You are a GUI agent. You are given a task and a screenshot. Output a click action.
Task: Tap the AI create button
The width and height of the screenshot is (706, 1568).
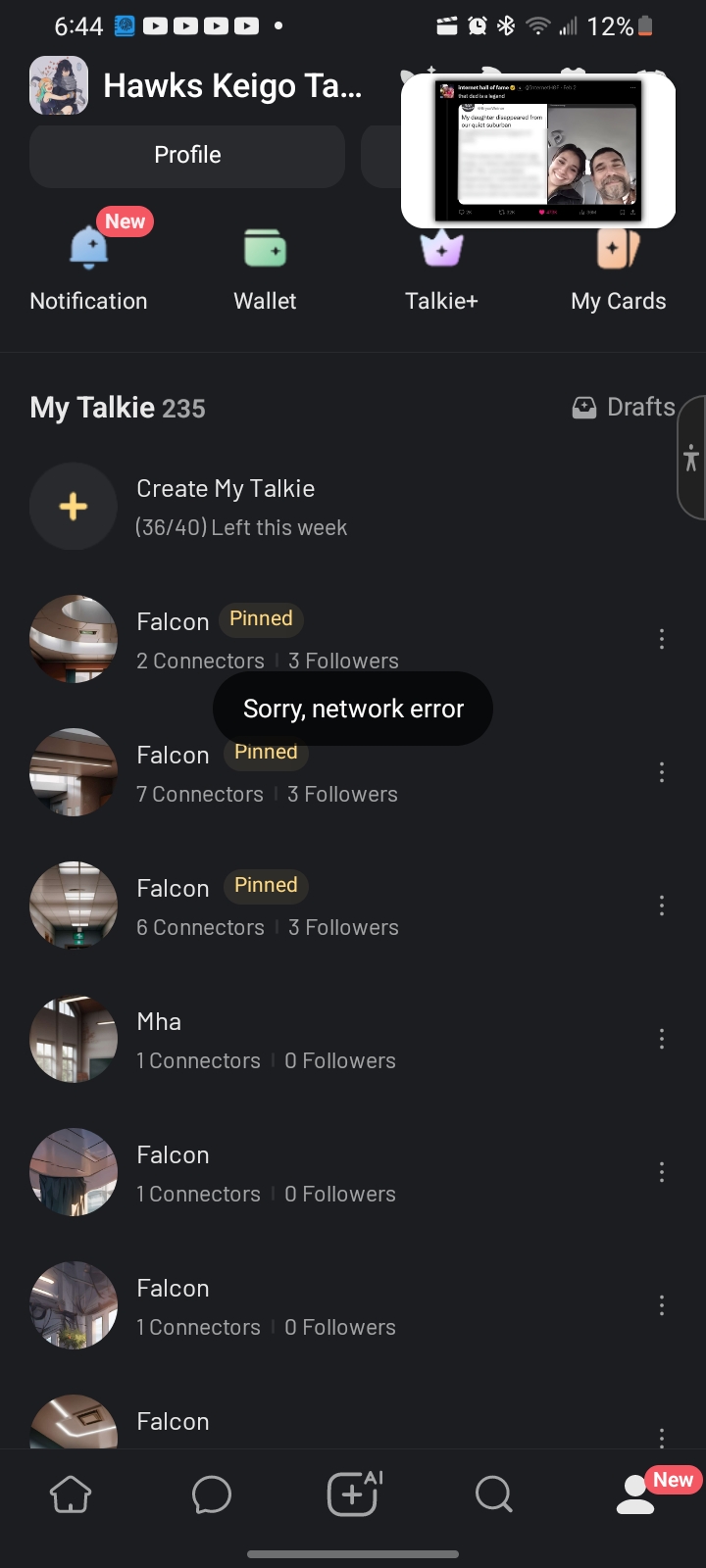(x=353, y=1494)
